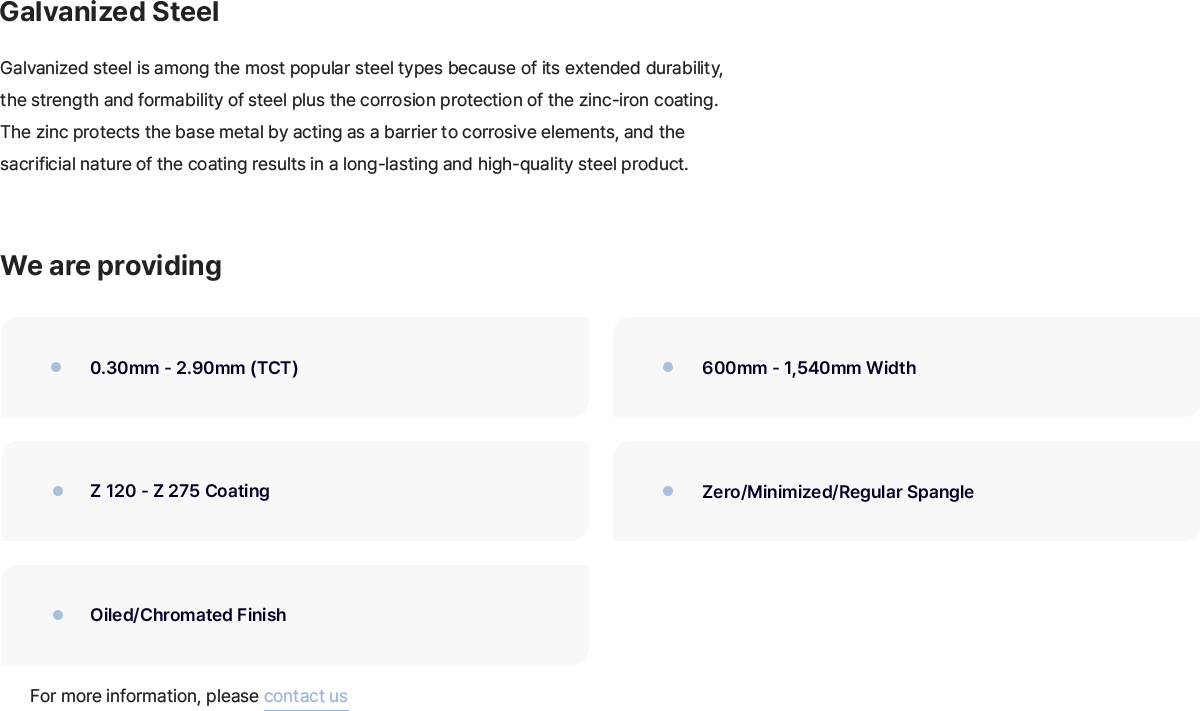Select the 0.30mm - 2.90mm (TCT) text
The width and height of the screenshot is (1200, 711).
194,368
